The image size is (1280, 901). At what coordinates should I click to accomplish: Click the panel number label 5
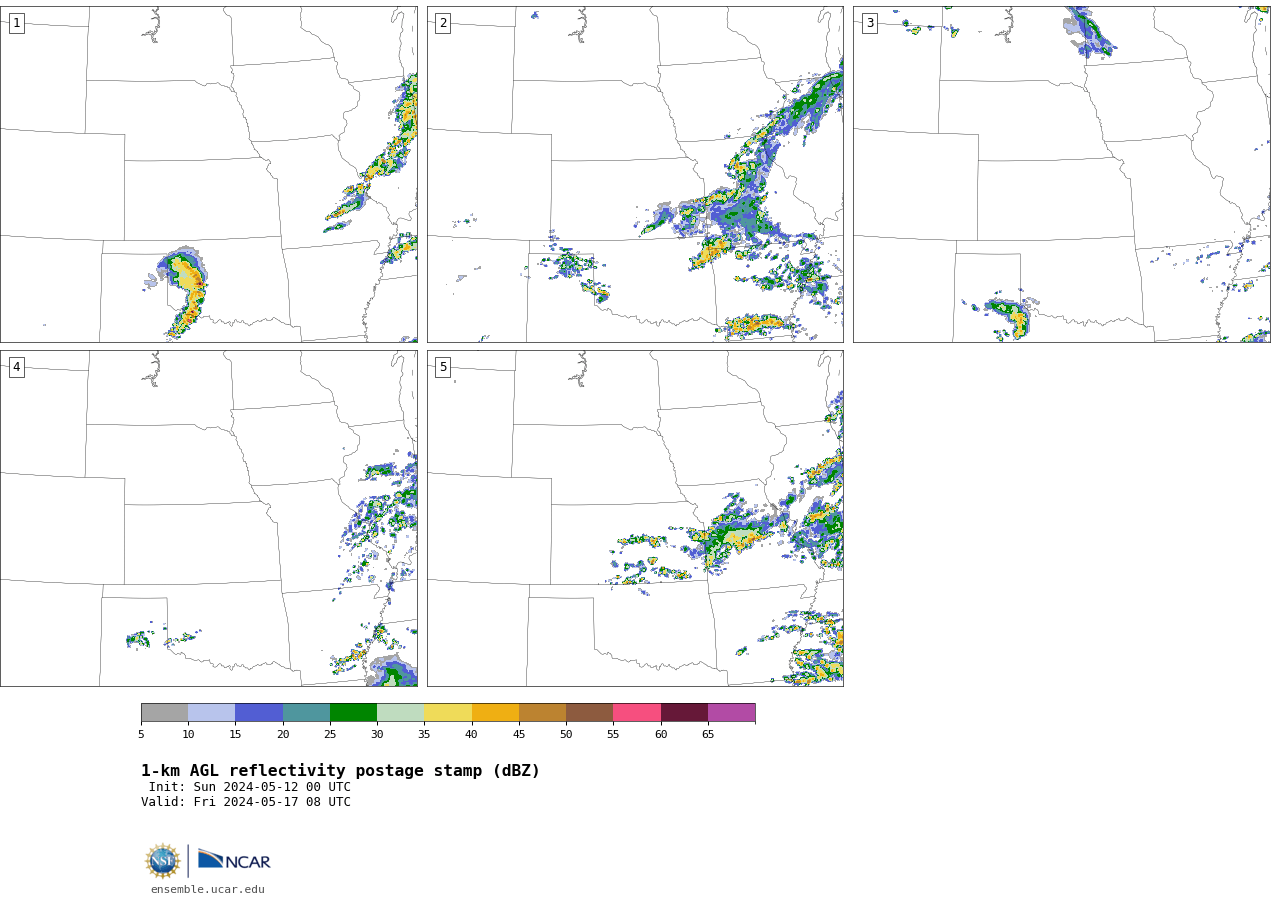(443, 367)
